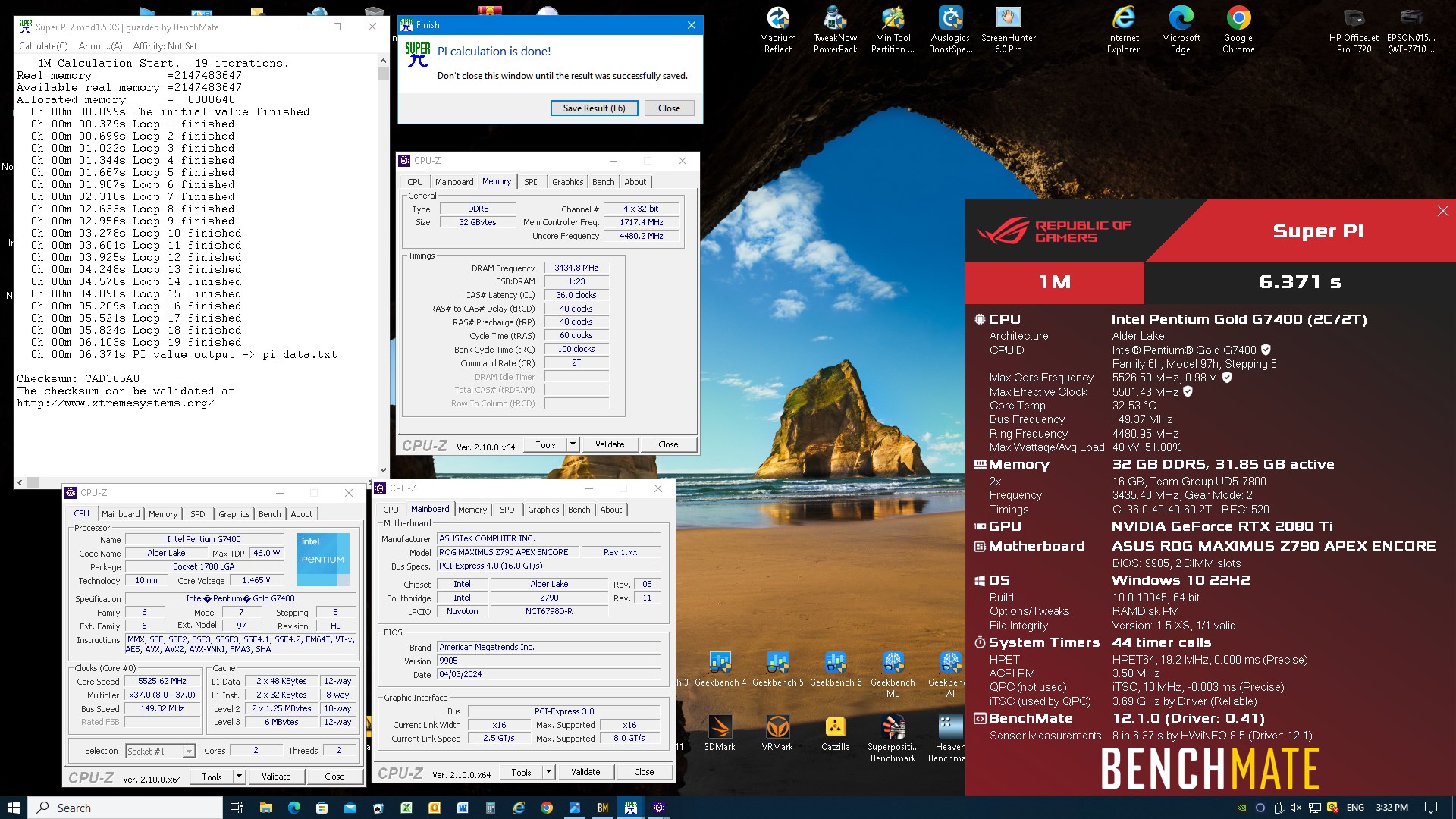Select CPU tab in Mainboard CPU-Z window
The height and width of the screenshot is (819, 1456).
(x=391, y=510)
